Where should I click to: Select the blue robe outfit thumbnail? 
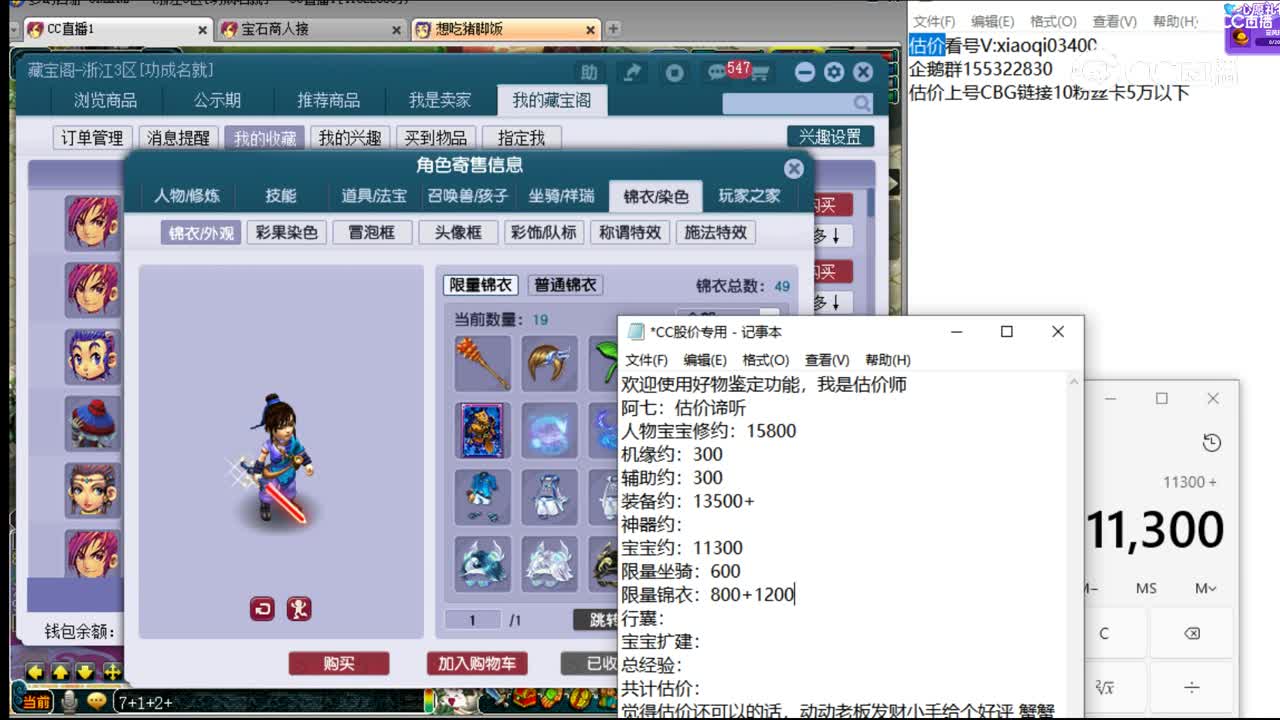pos(483,497)
